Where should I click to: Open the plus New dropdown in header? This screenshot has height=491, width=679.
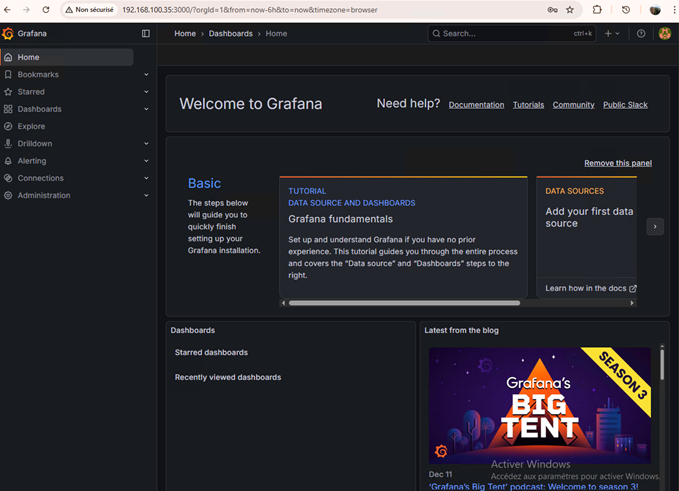point(611,33)
